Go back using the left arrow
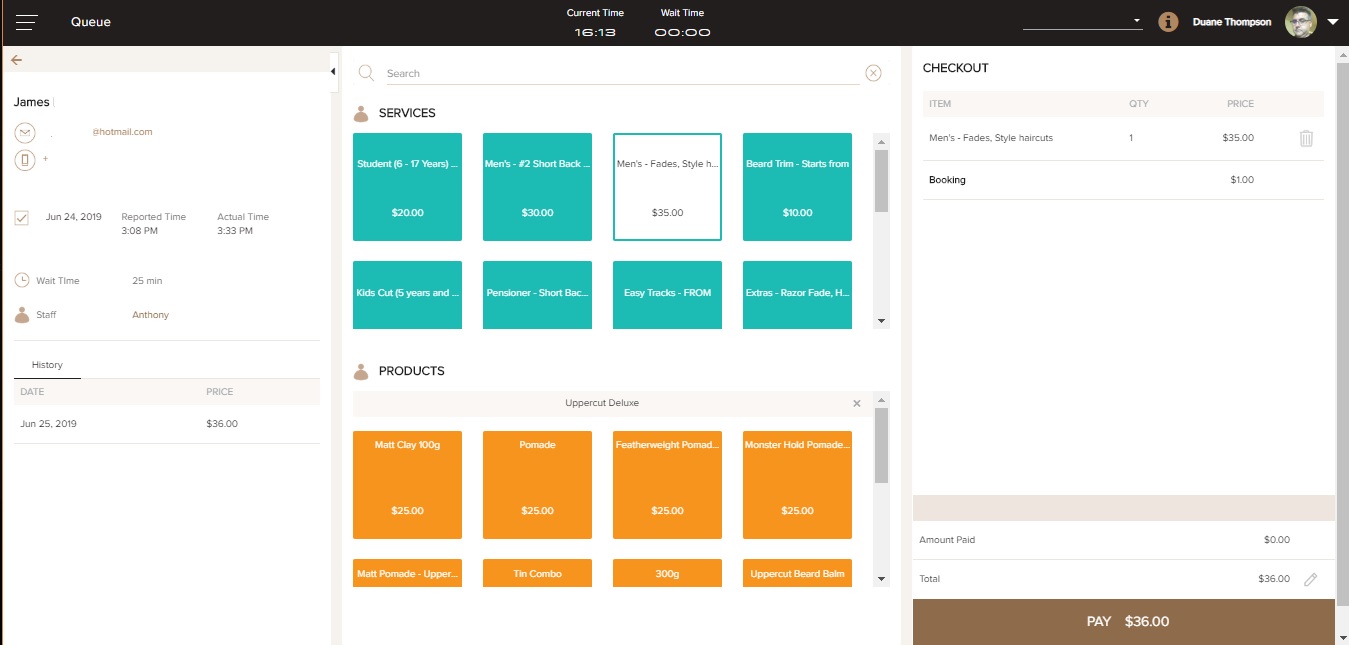This screenshot has width=1349, height=645. coord(16,60)
